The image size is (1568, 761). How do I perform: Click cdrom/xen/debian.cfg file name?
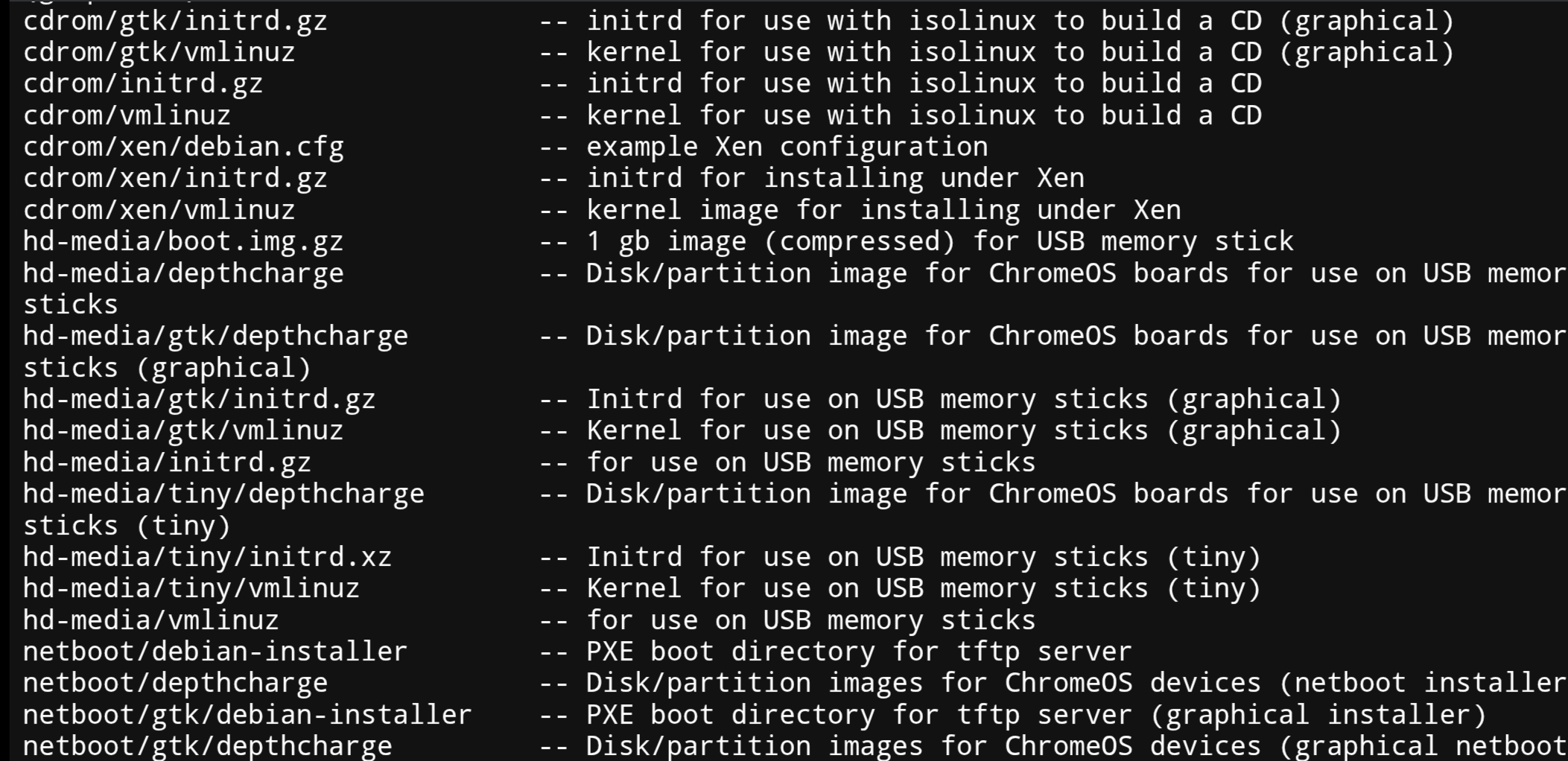click(183, 147)
